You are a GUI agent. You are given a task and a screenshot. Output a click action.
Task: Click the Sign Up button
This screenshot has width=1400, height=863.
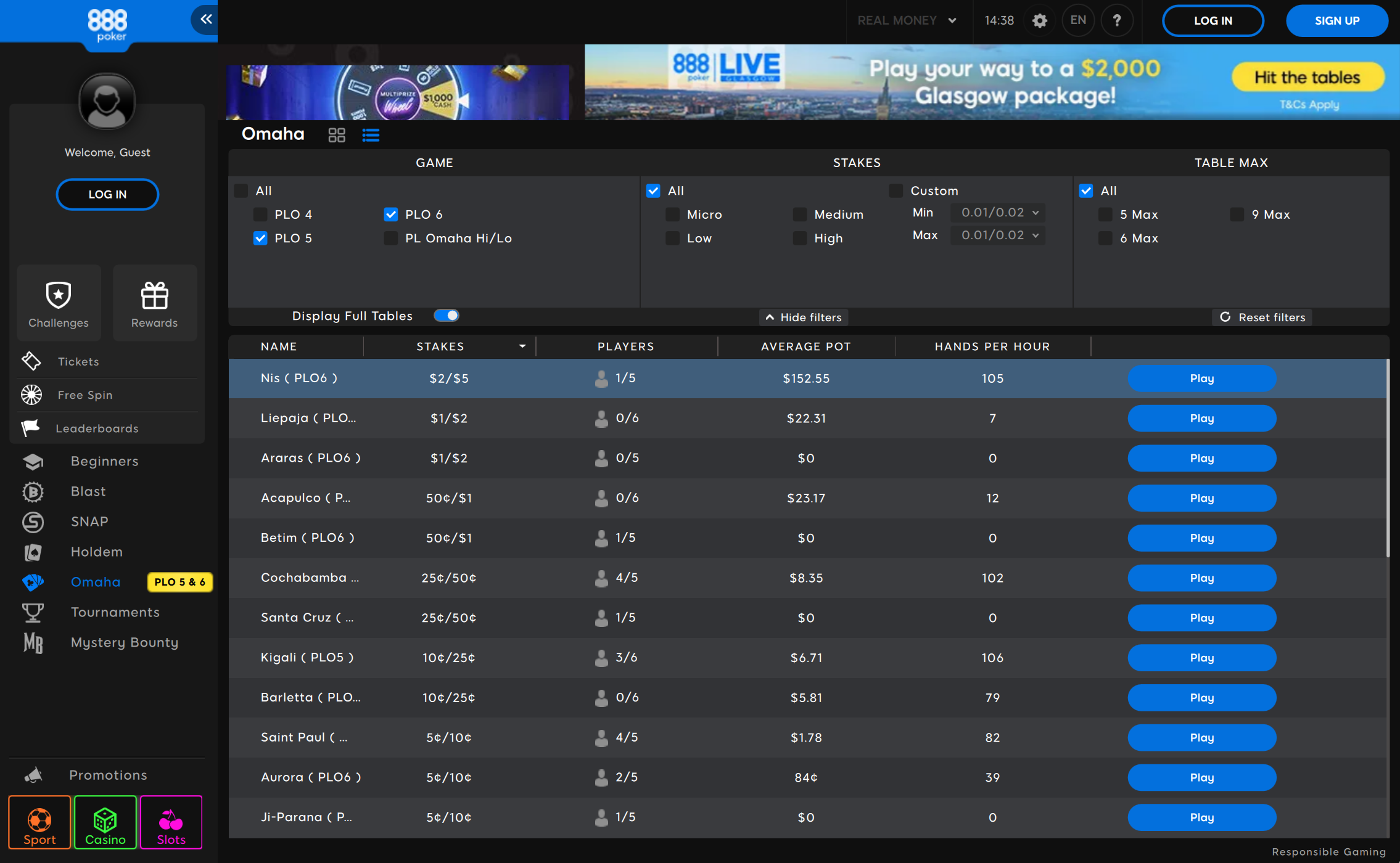pyautogui.click(x=1336, y=21)
